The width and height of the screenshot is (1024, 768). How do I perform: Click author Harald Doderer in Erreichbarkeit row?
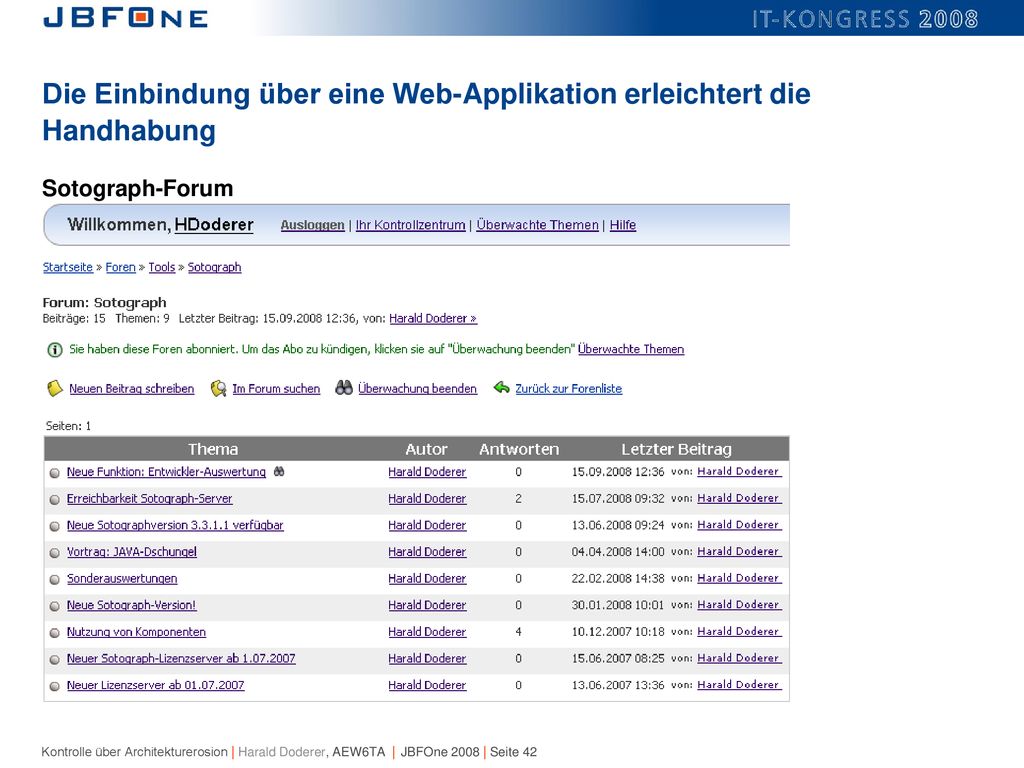pyautogui.click(x=427, y=499)
